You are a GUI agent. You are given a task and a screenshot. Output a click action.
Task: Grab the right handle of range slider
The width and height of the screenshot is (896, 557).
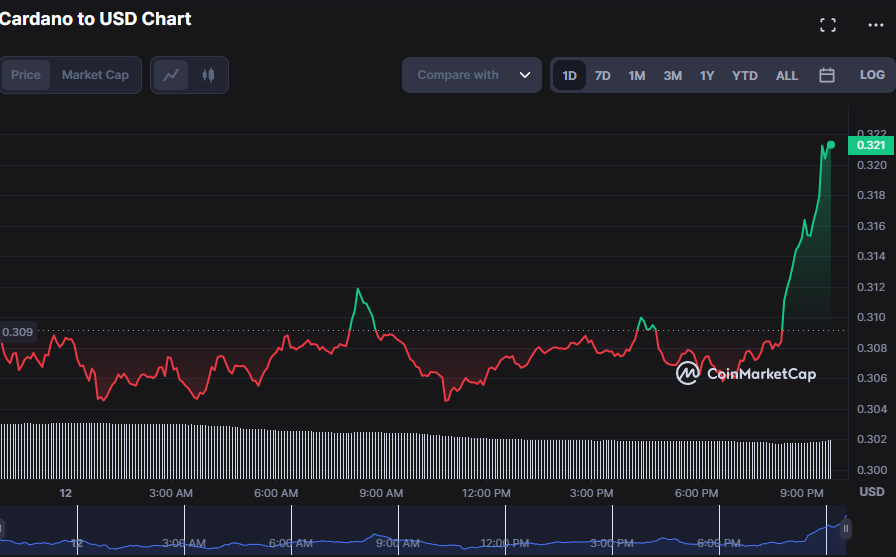click(846, 528)
